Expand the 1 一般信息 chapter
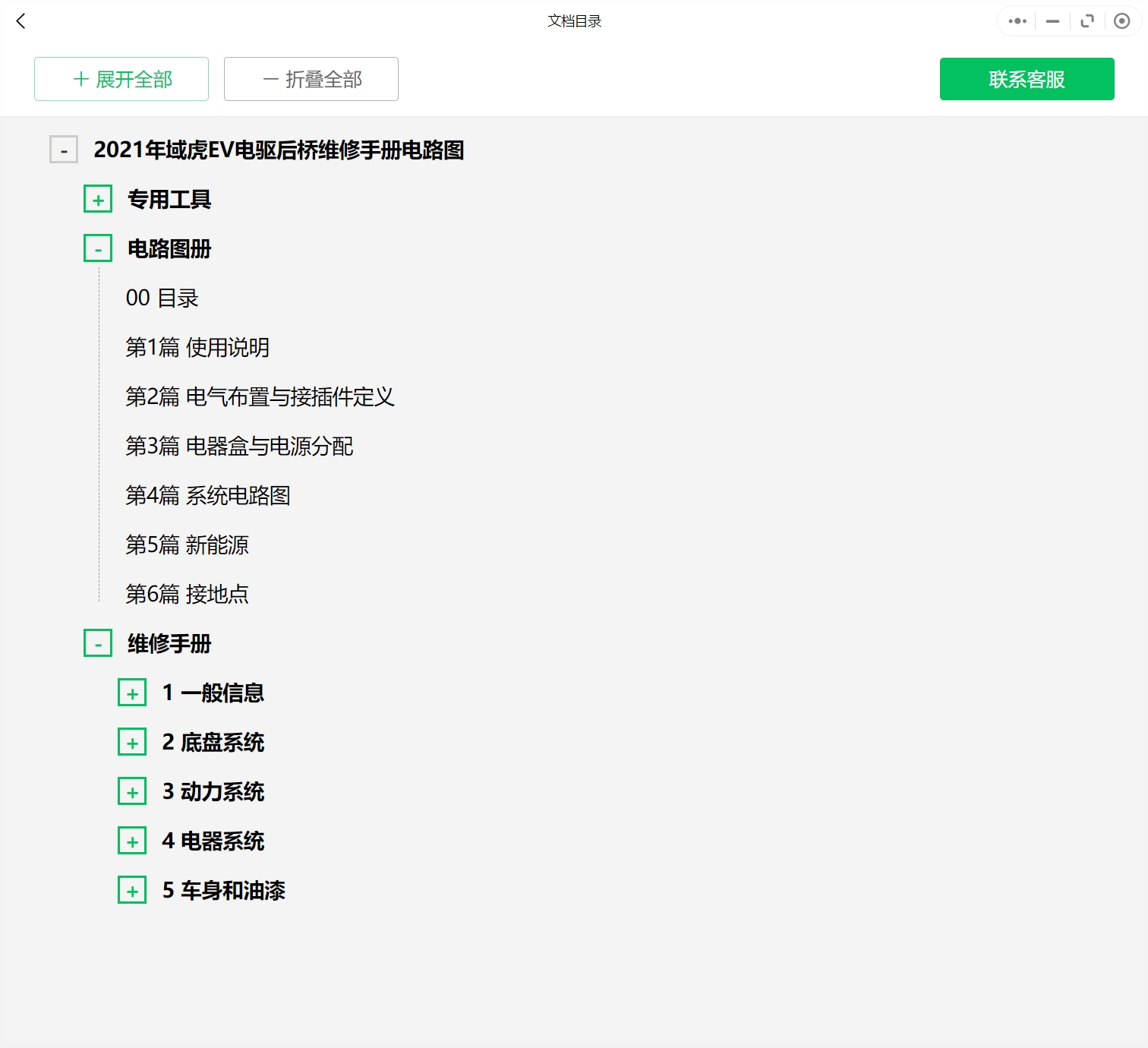 tap(132, 693)
